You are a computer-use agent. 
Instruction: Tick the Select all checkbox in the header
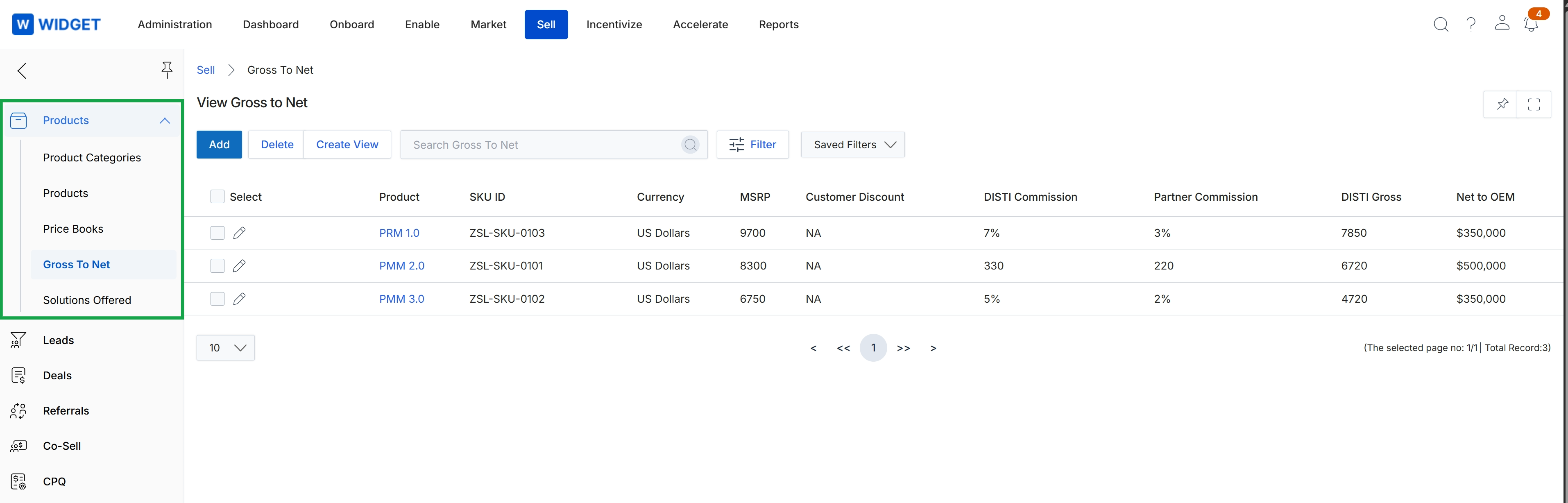point(218,197)
